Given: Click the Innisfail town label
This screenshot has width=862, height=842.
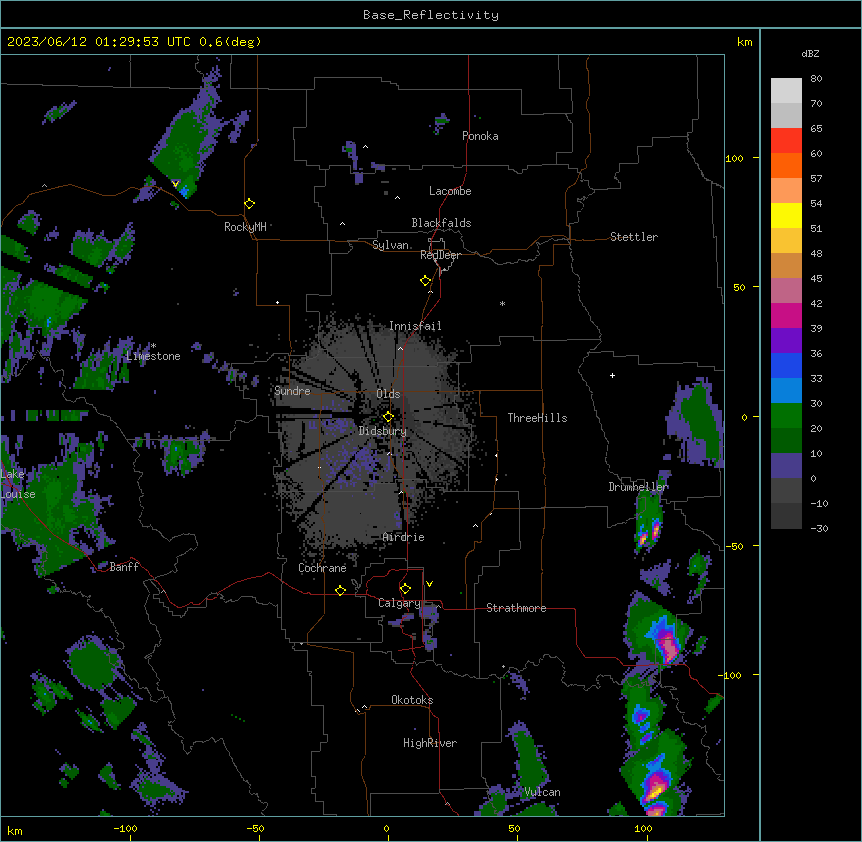Looking at the screenshot, I should click(415, 326).
